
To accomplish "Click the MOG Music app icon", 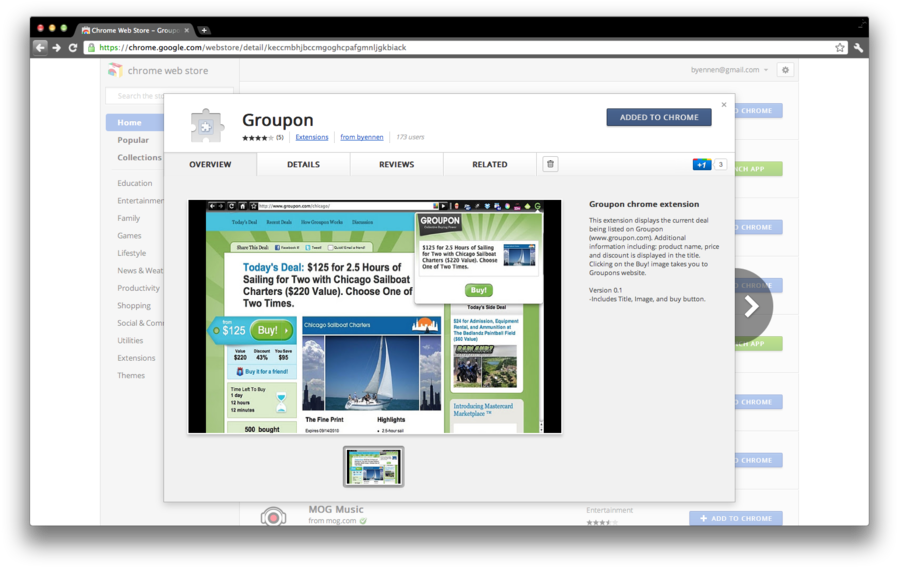I will (273, 516).
